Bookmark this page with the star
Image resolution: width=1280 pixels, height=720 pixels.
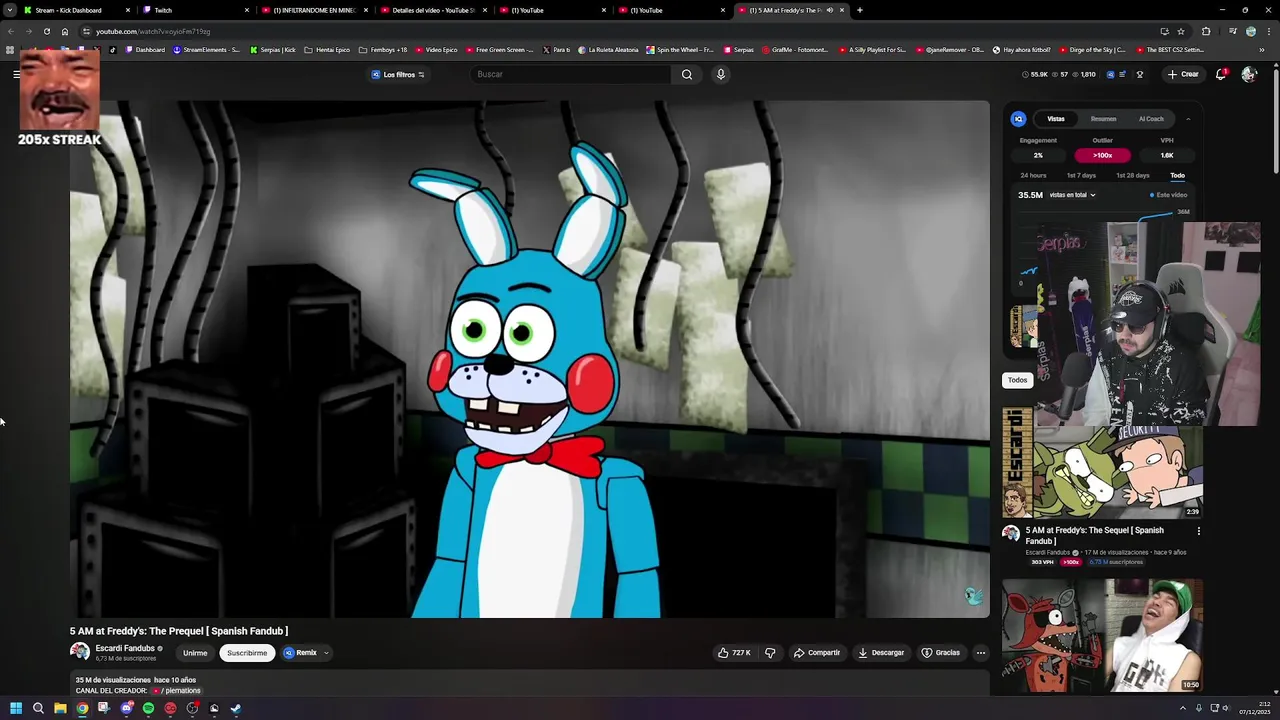[1181, 31]
